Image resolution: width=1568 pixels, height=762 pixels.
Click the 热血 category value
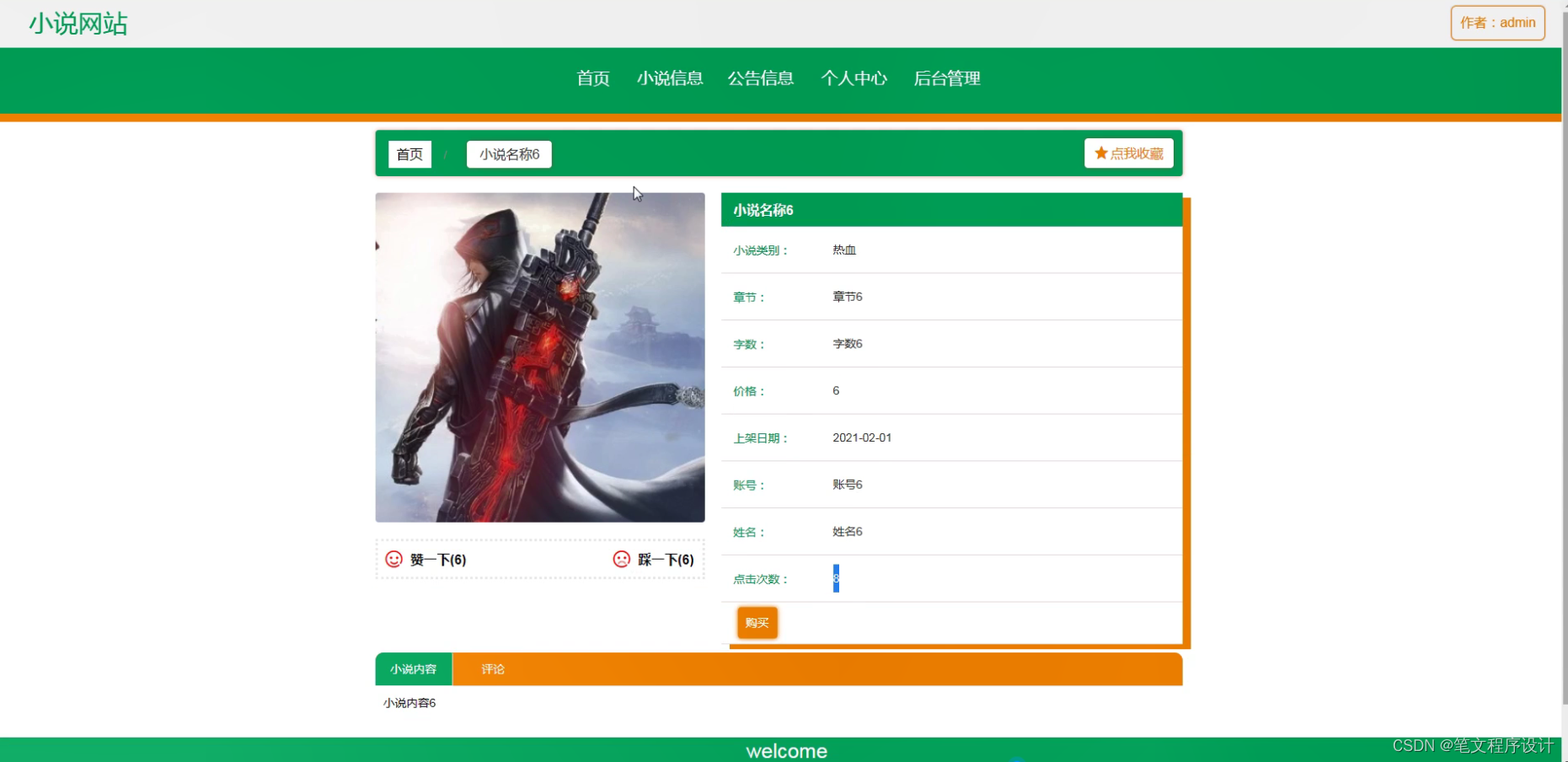point(844,250)
